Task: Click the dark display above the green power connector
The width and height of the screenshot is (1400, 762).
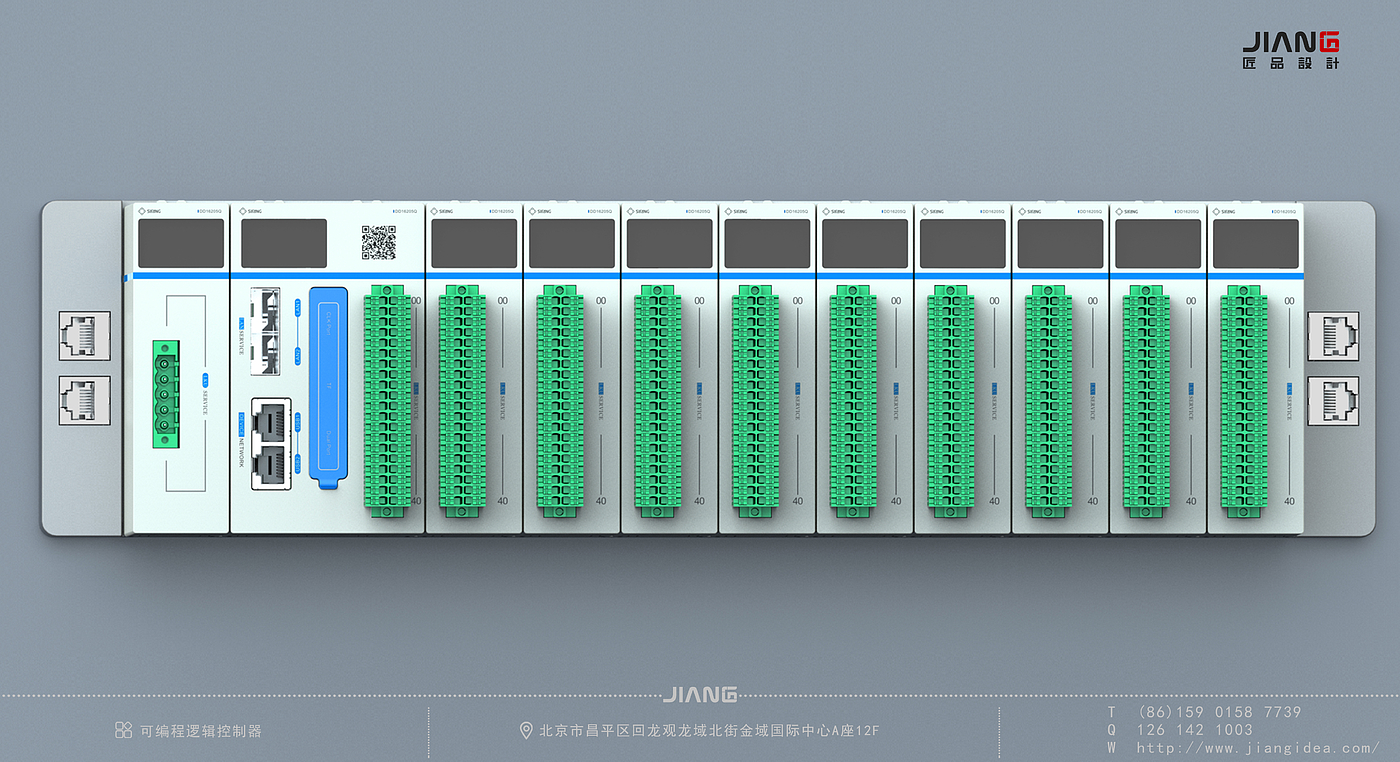Action: [x=181, y=243]
